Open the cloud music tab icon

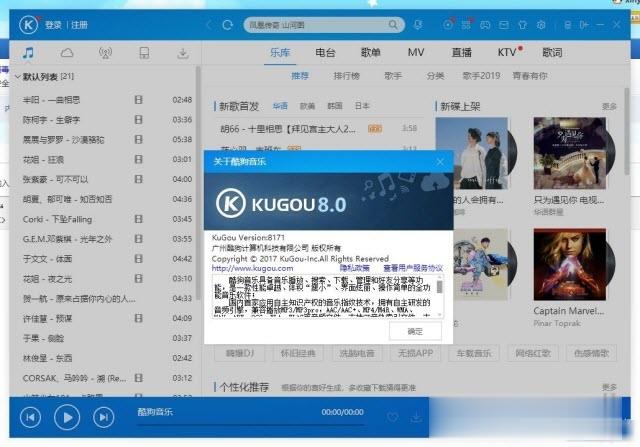[67, 53]
